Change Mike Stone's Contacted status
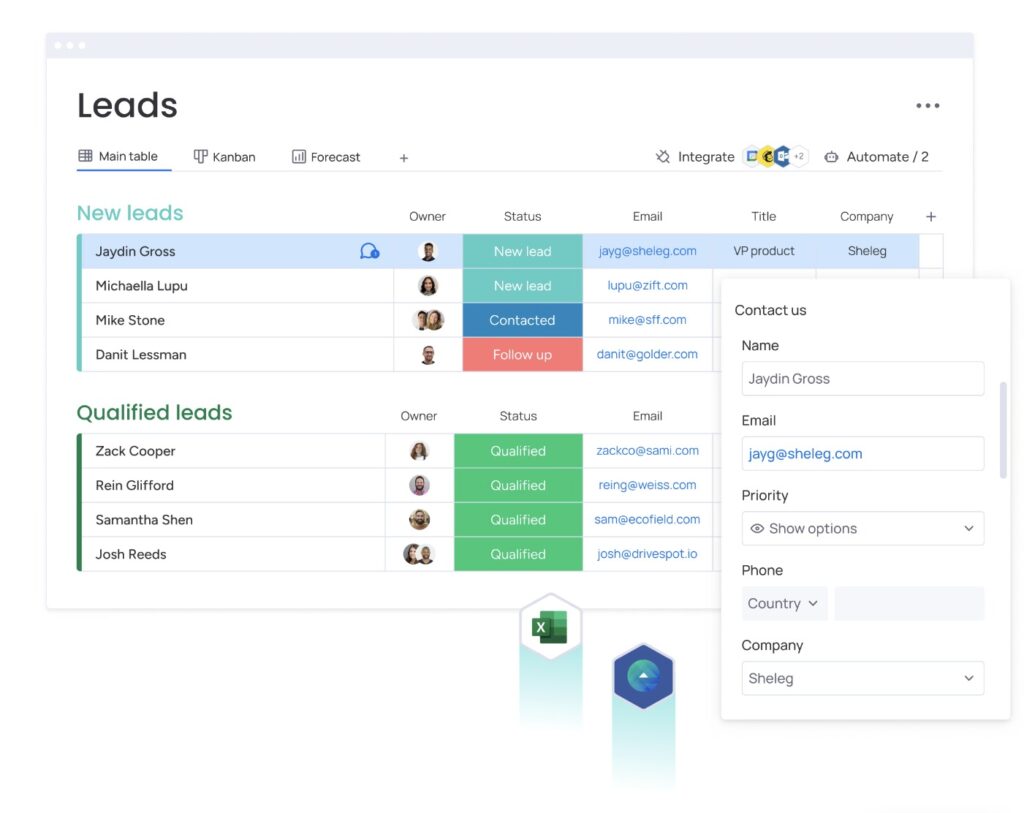Viewport: 1024px width, 813px height. pyautogui.click(x=522, y=320)
